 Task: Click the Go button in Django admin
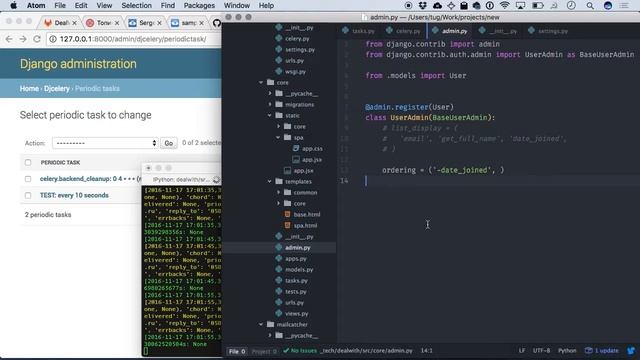point(169,143)
